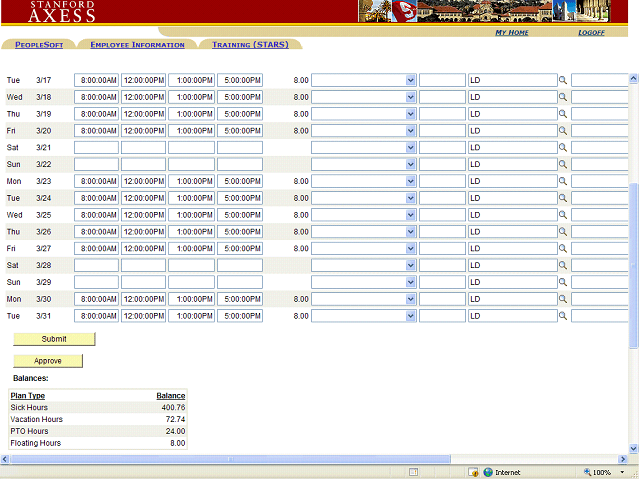Open the Training (STARS) tab
The height and width of the screenshot is (480, 640).
(x=249, y=45)
